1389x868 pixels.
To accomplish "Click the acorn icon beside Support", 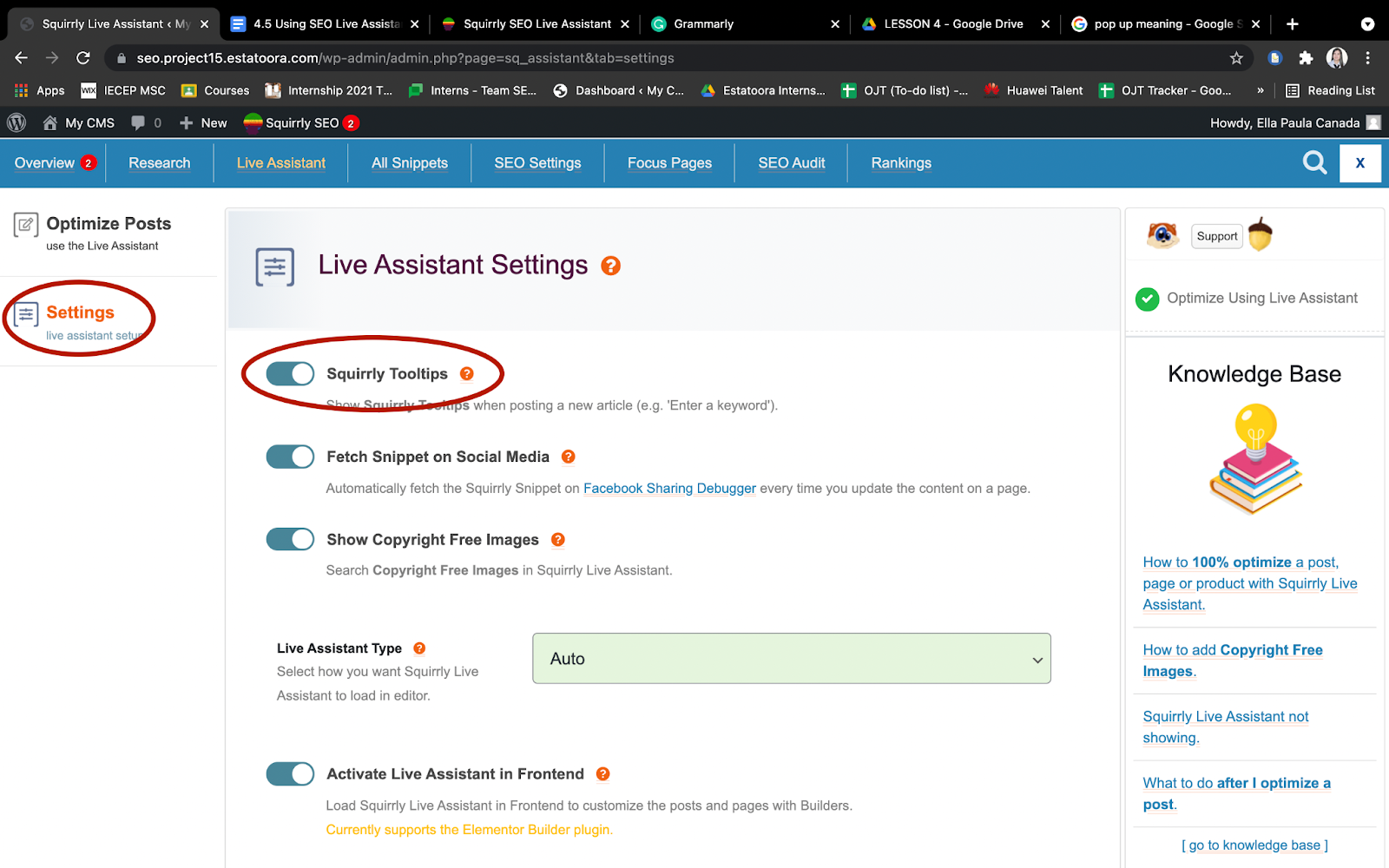I will pos(1261,234).
